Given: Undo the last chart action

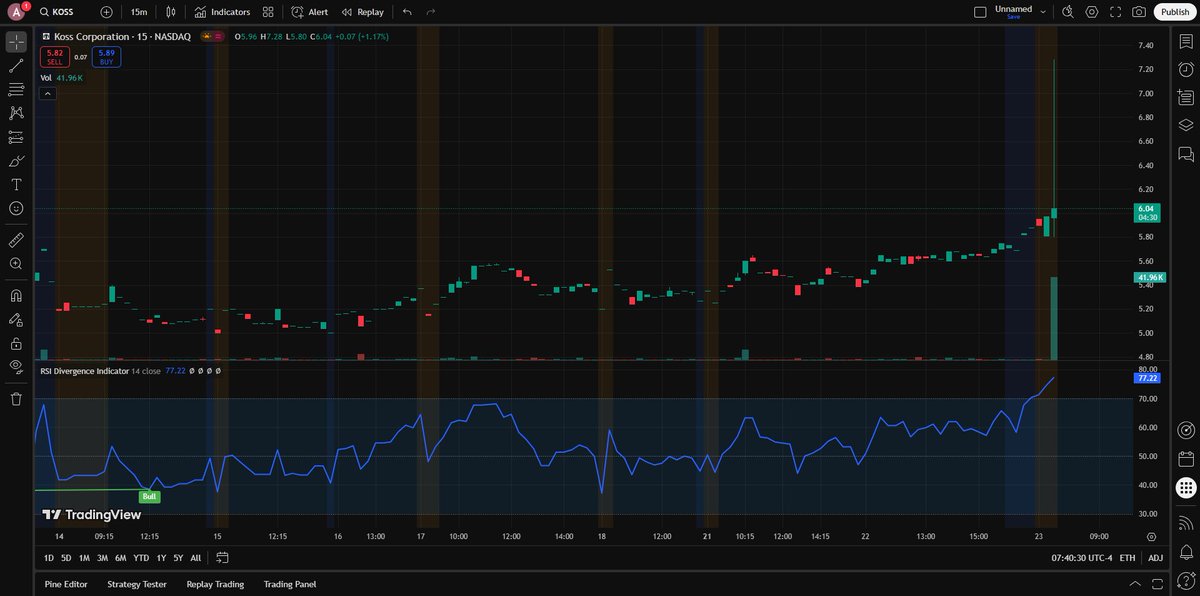Looking at the screenshot, I should click(x=407, y=12).
